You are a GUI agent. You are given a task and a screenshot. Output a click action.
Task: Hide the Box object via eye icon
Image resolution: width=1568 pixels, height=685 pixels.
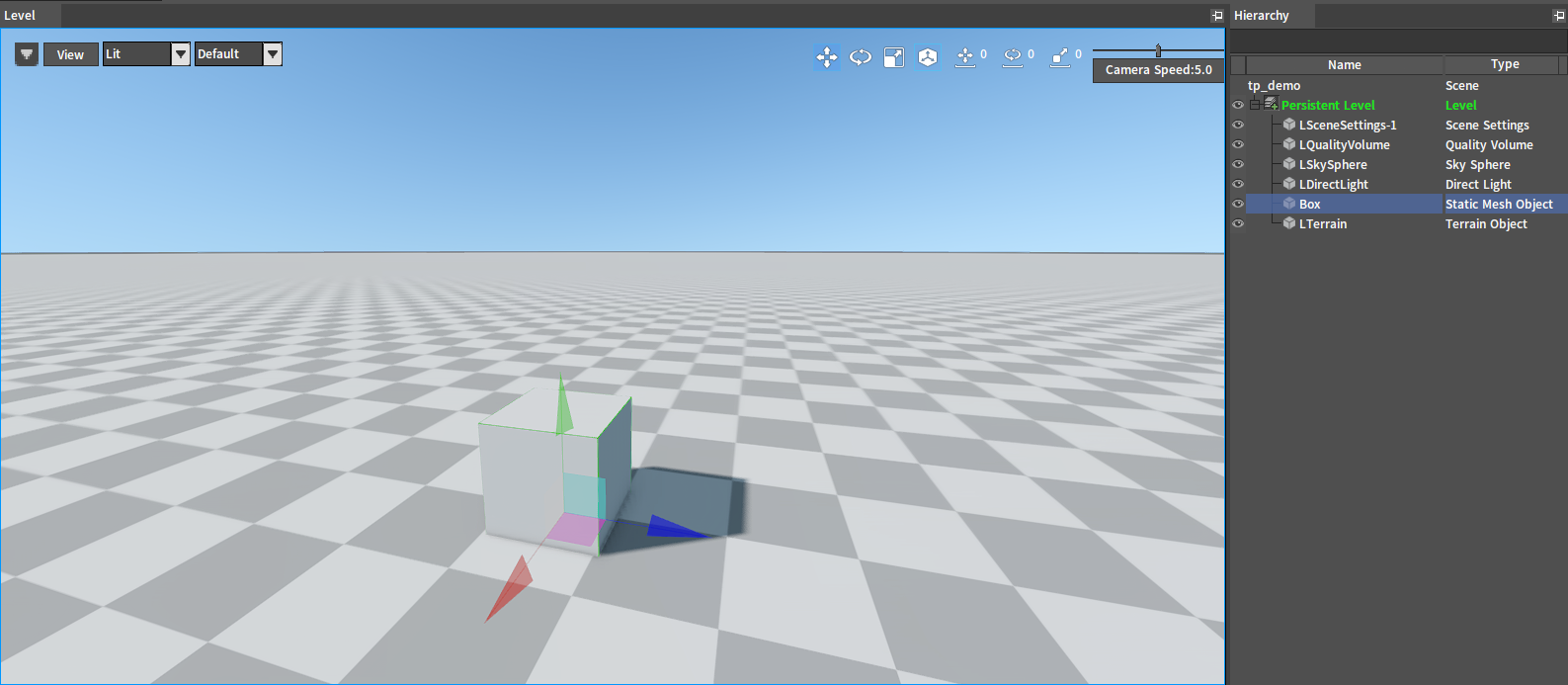pos(1238,204)
